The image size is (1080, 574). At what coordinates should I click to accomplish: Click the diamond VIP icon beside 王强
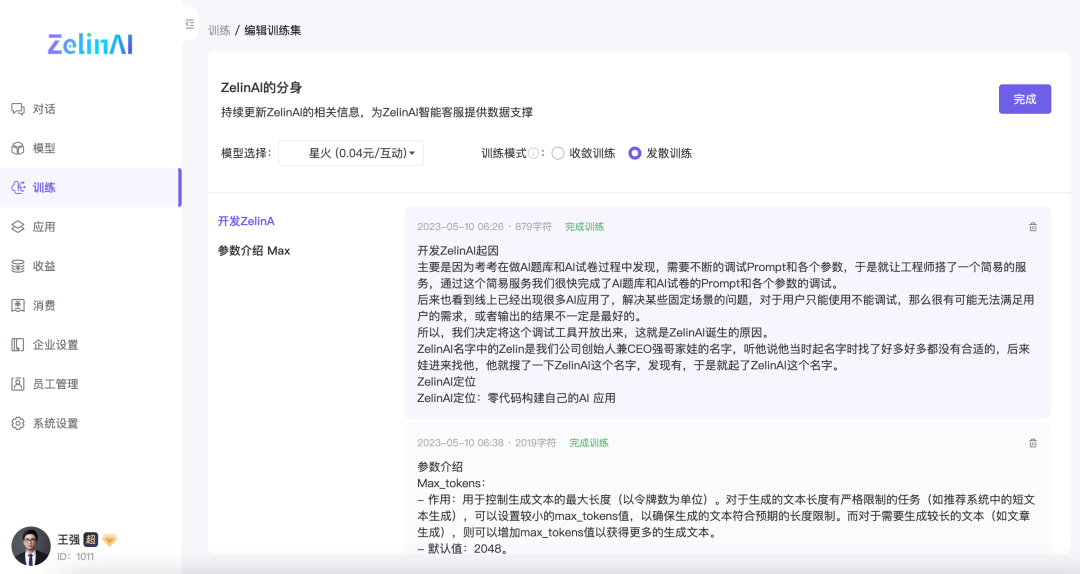click(x=110, y=540)
